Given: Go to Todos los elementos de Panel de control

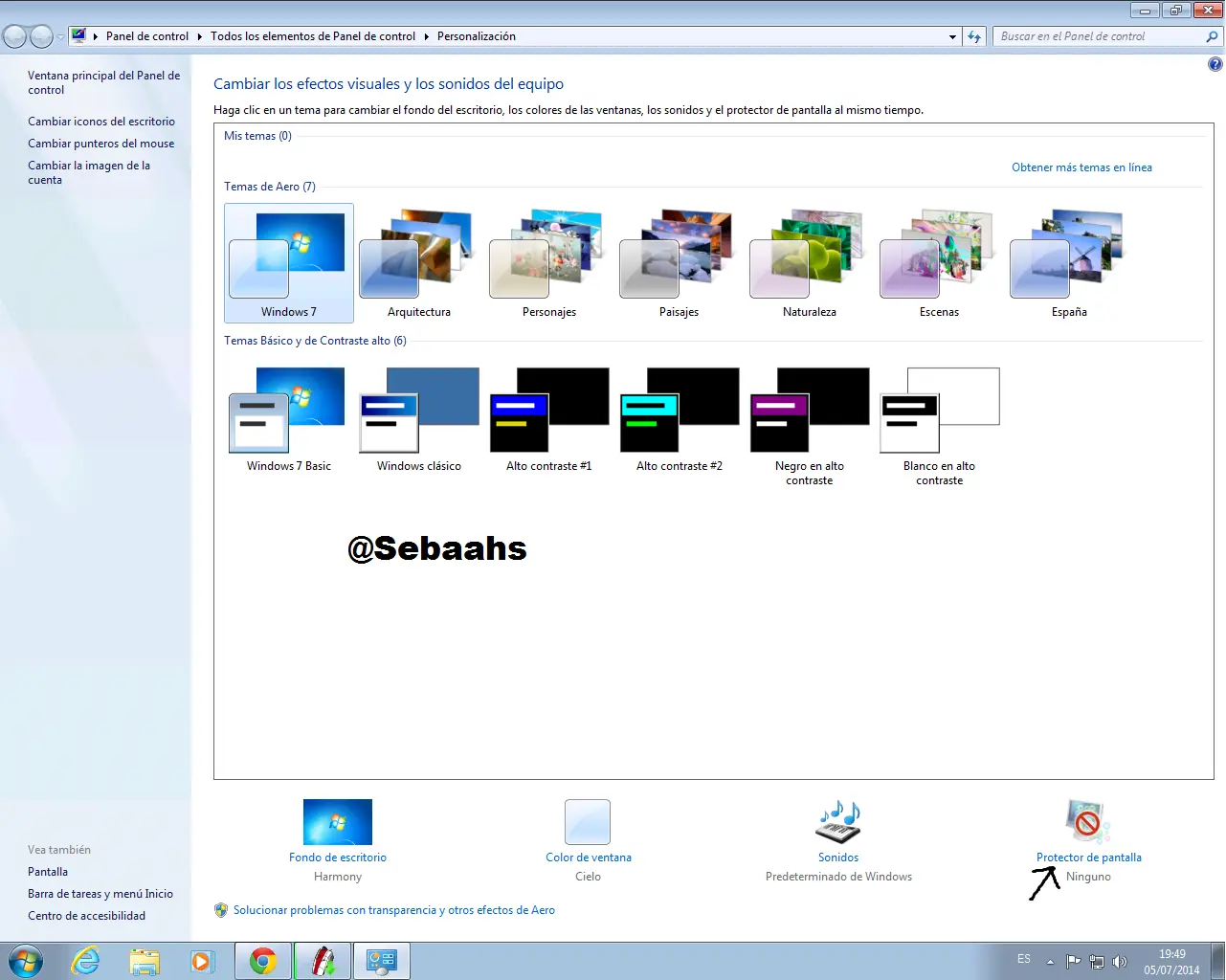Looking at the screenshot, I should [x=313, y=36].
